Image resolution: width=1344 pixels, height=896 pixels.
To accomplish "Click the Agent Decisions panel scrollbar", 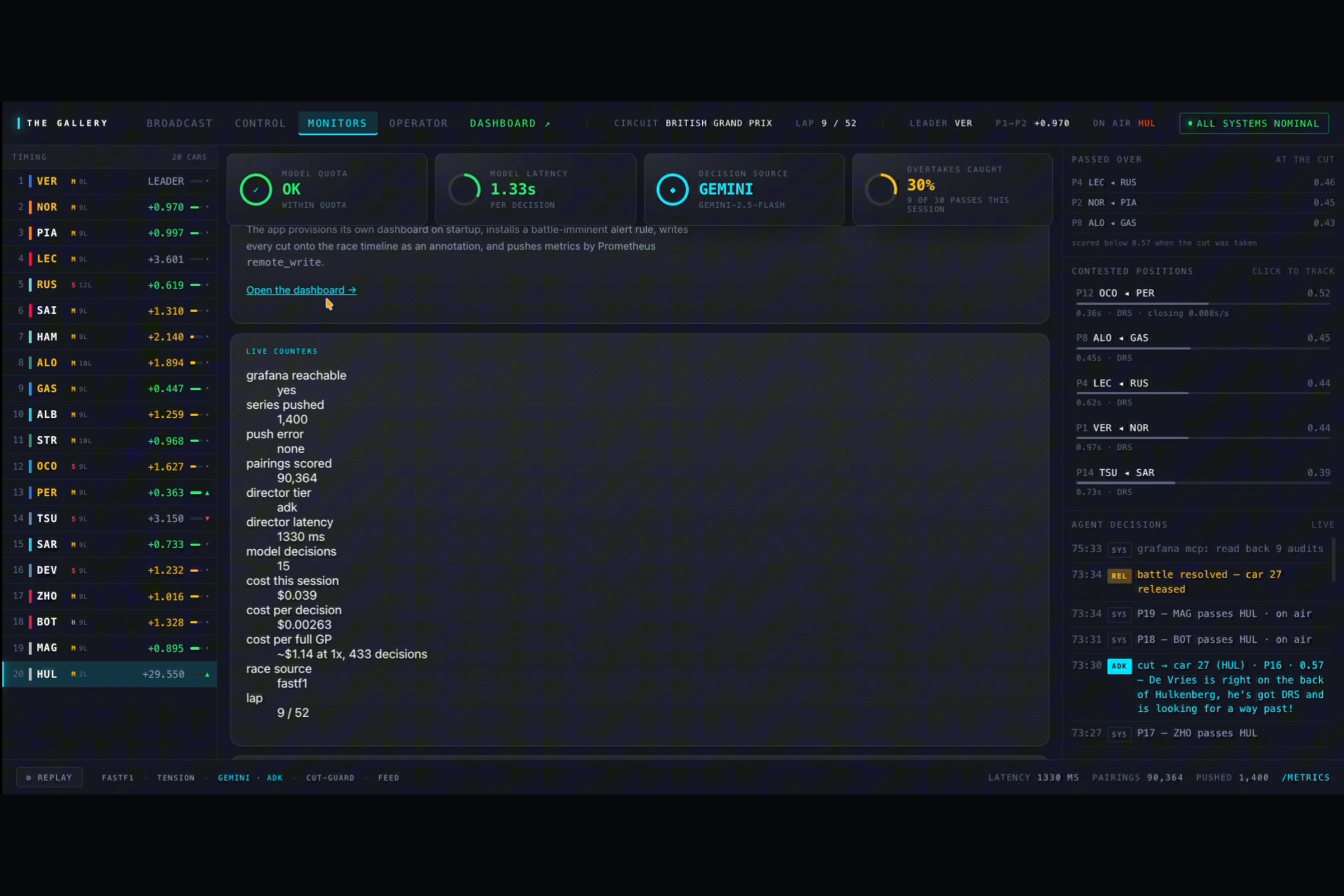I will click(1334, 559).
